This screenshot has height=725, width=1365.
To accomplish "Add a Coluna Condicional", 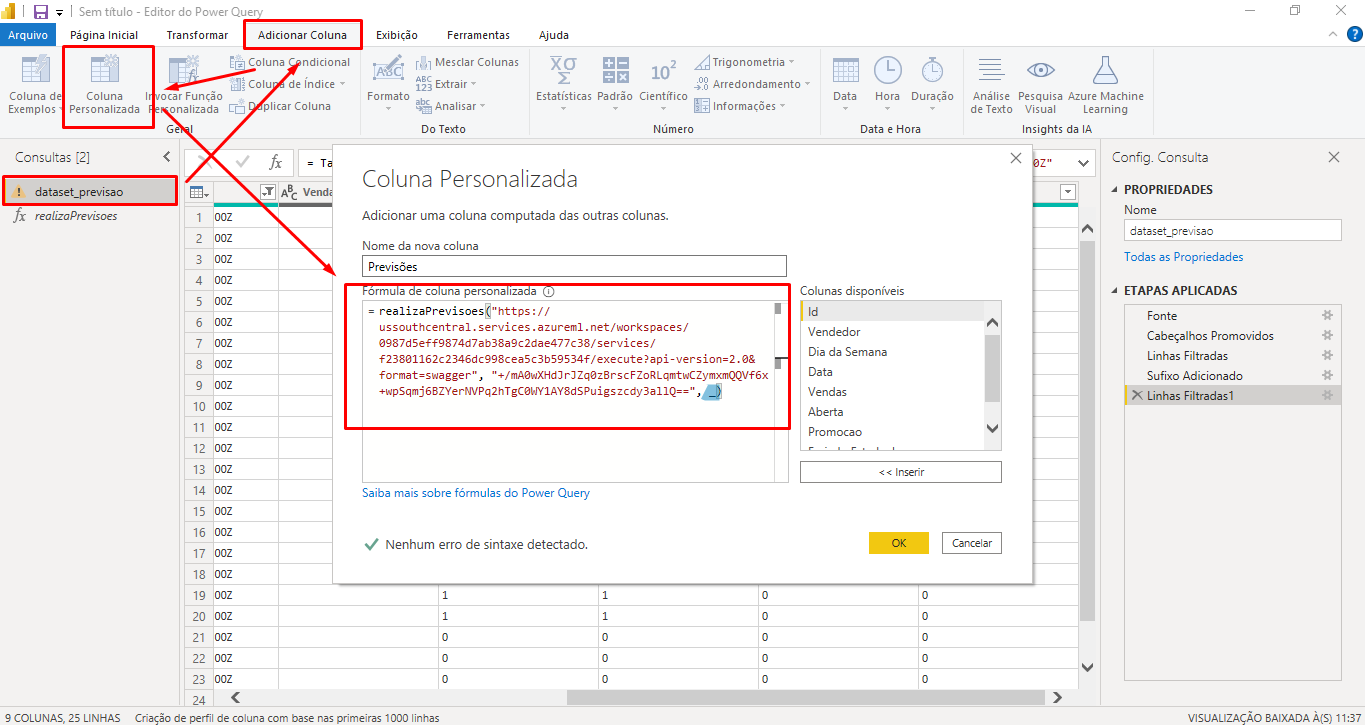I will click(290, 62).
